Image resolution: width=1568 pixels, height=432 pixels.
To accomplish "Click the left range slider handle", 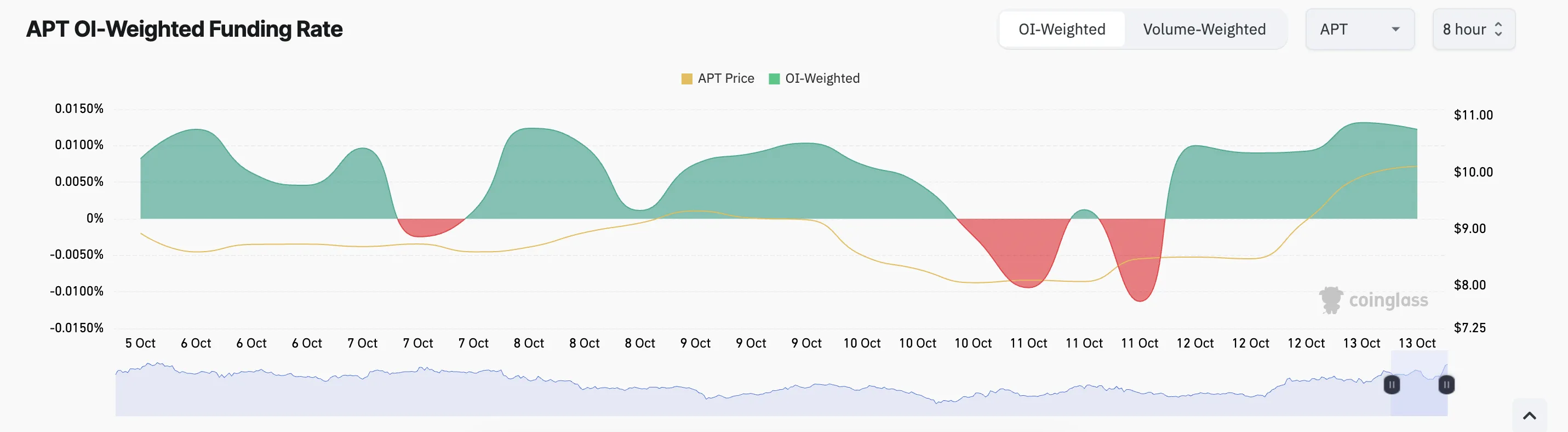I will point(1392,384).
